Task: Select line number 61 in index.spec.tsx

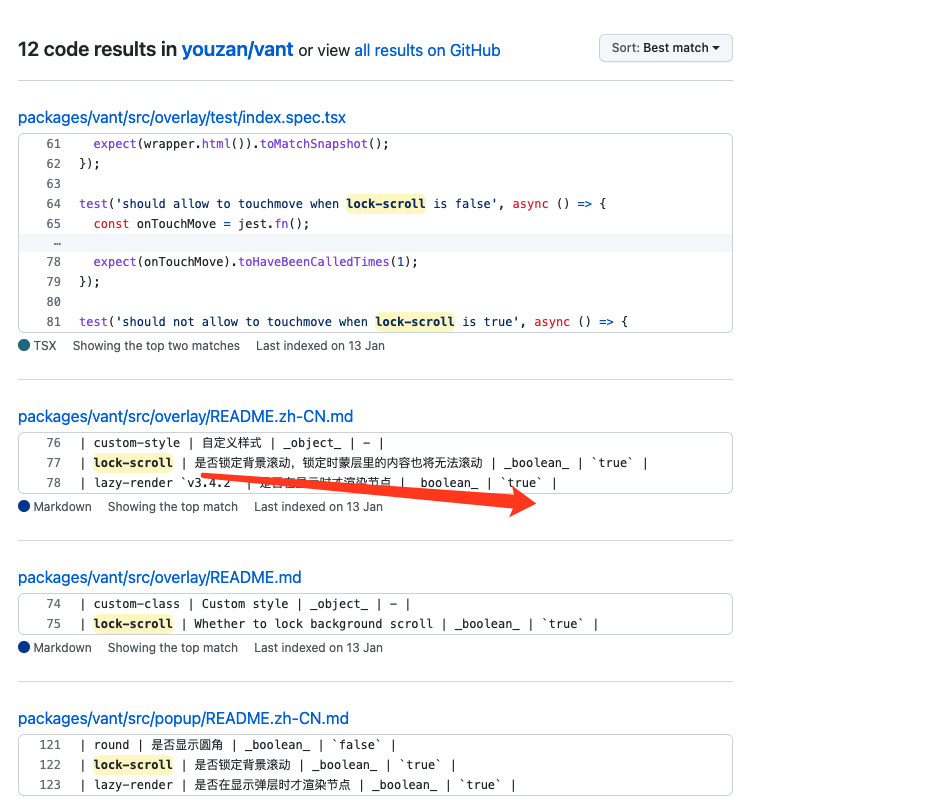Action: click(x=54, y=144)
